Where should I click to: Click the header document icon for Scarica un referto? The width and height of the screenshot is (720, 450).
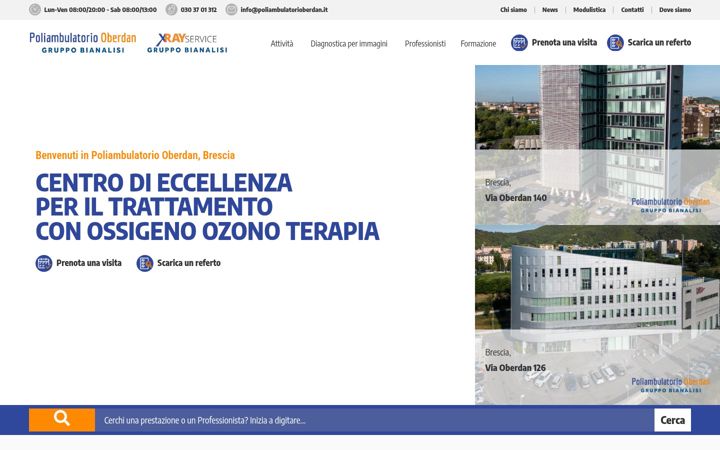point(615,43)
